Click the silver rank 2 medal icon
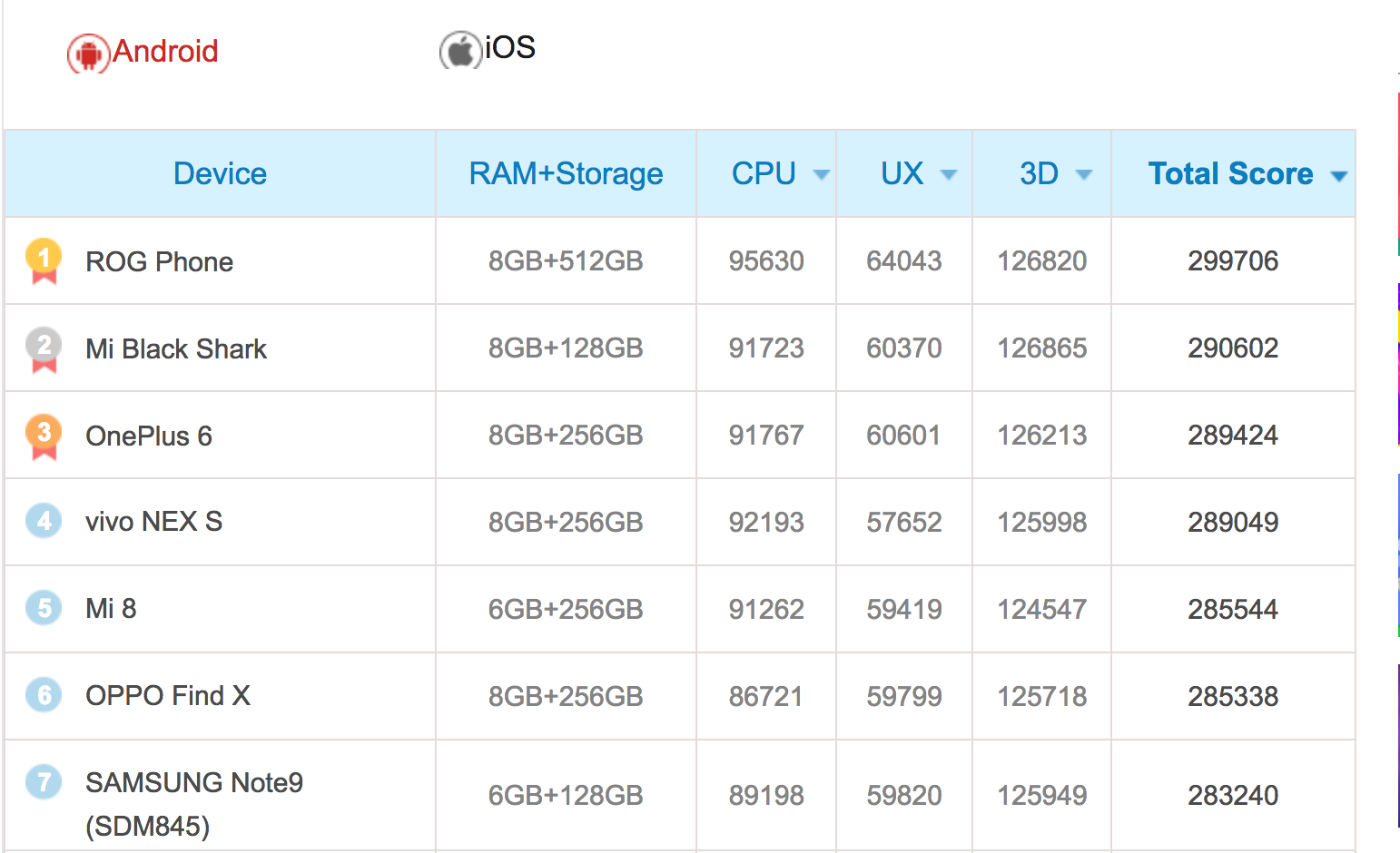1400x853 pixels. click(x=44, y=349)
